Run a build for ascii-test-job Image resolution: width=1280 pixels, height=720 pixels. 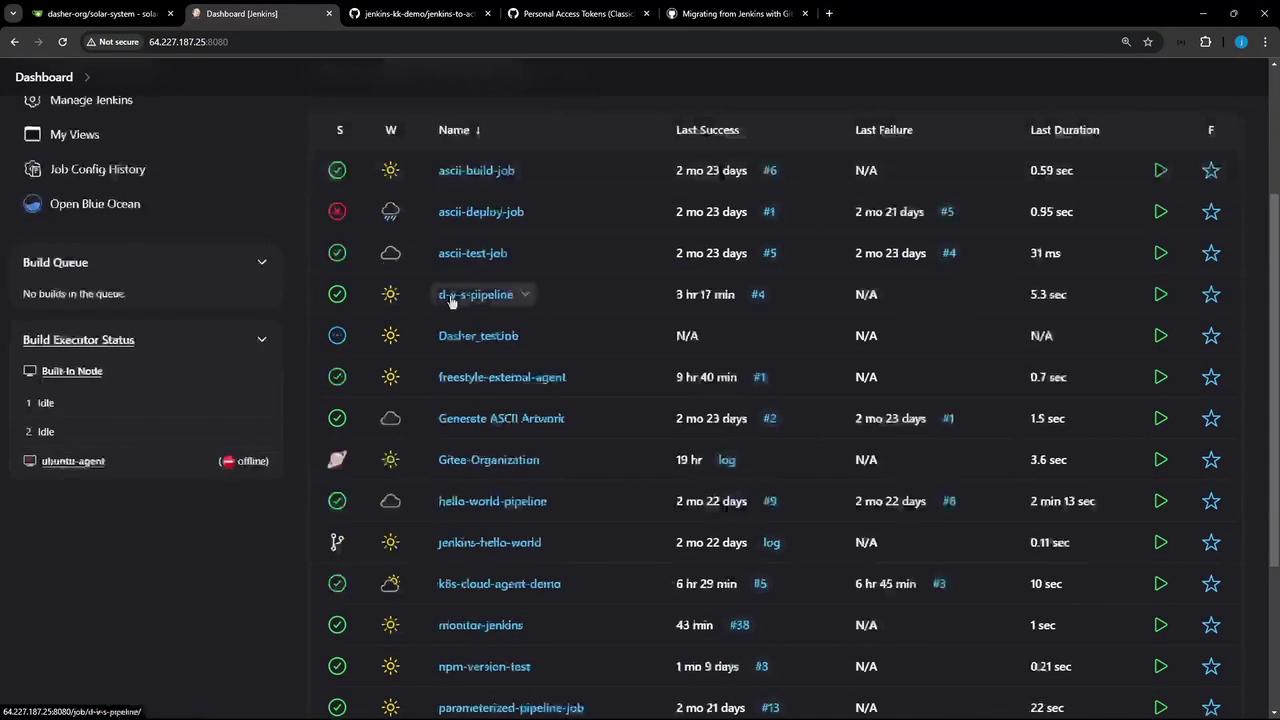[1160, 253]
